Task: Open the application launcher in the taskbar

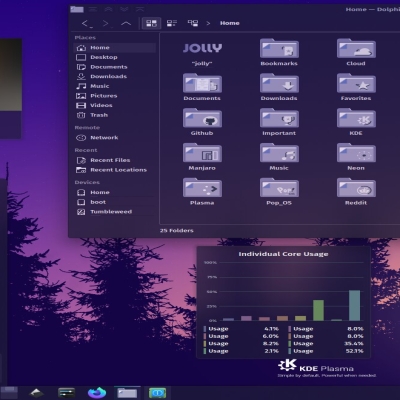Action: click(x=36, y=393)
